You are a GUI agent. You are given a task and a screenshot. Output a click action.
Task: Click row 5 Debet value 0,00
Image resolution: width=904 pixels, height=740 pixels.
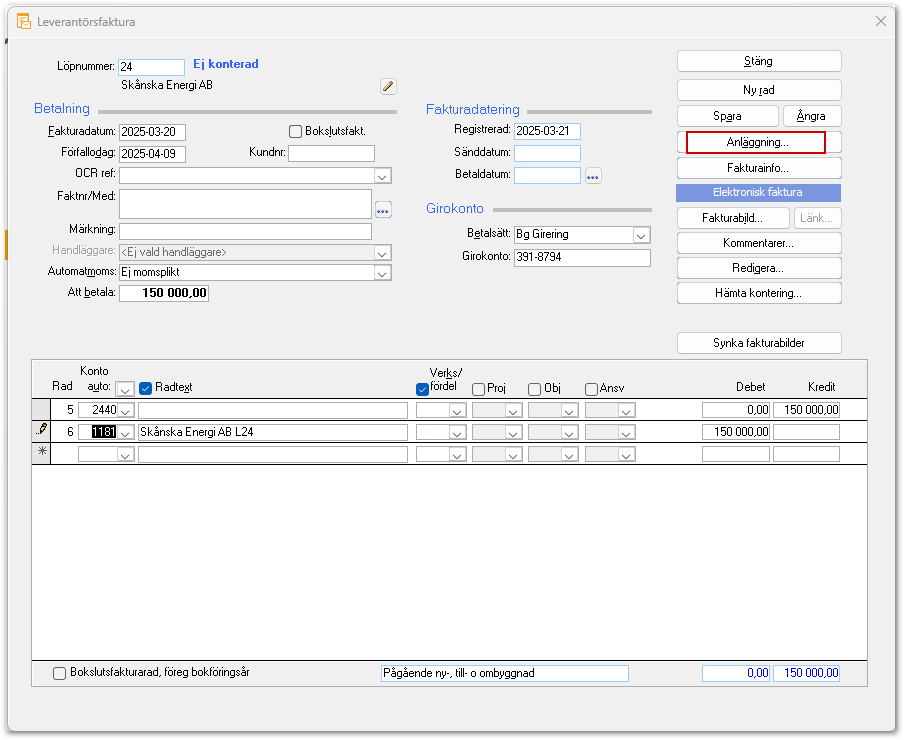click(x=736, y=410)
